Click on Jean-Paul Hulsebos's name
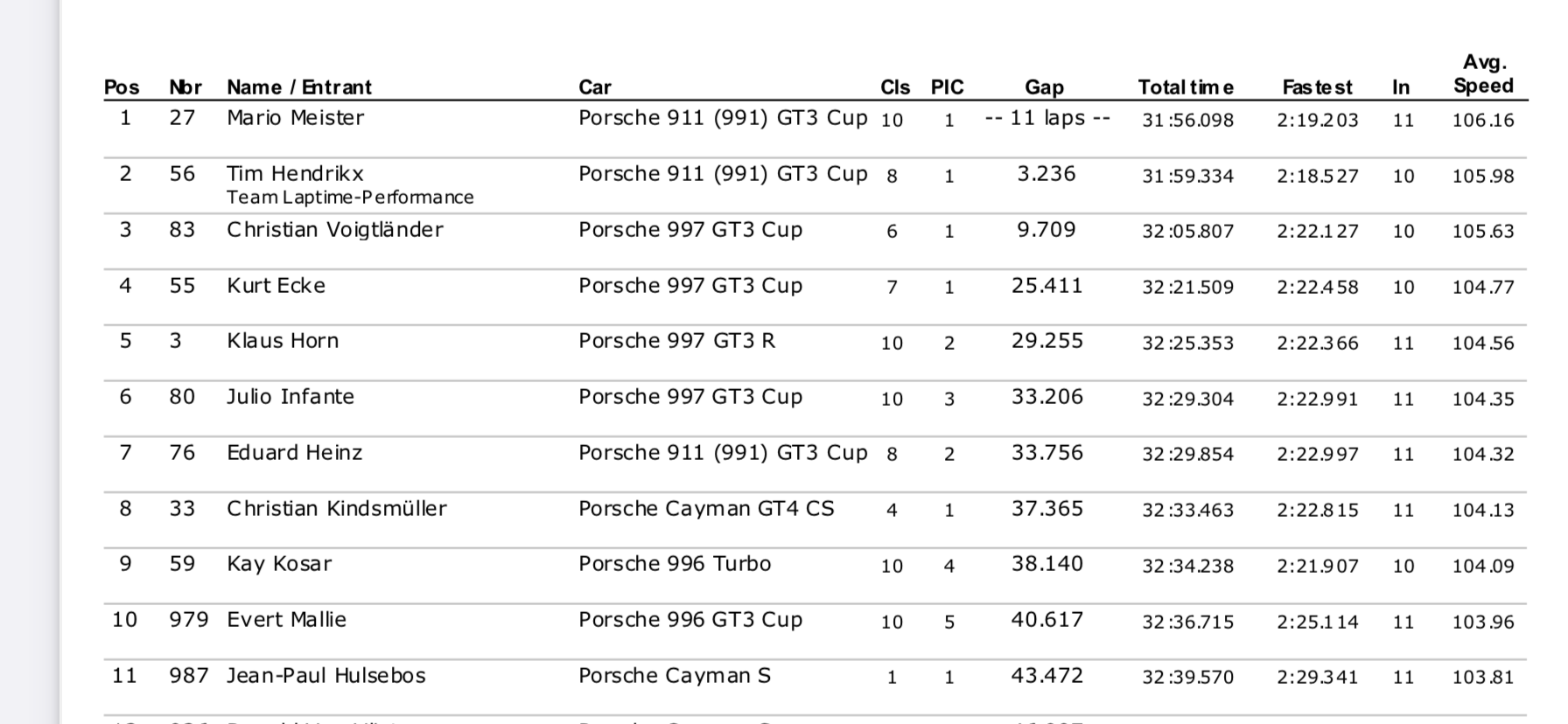The image size is (1568, 724). 325,676
